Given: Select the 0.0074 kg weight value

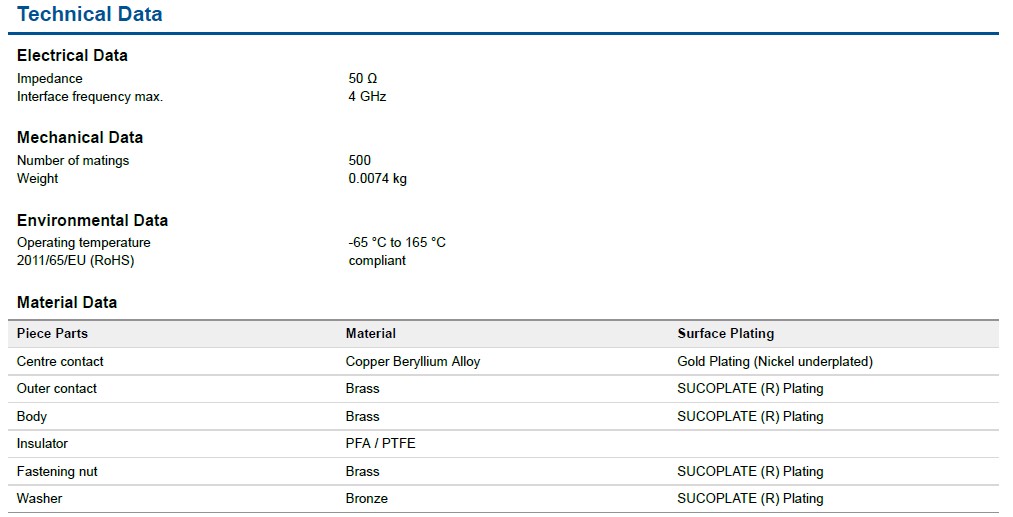Looking at the screenshot, I should pyautogui.click(x=377, y=178).
